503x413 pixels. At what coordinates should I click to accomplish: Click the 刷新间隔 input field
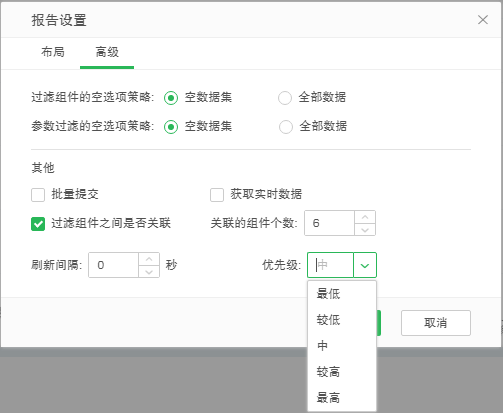tap(113, 265)
